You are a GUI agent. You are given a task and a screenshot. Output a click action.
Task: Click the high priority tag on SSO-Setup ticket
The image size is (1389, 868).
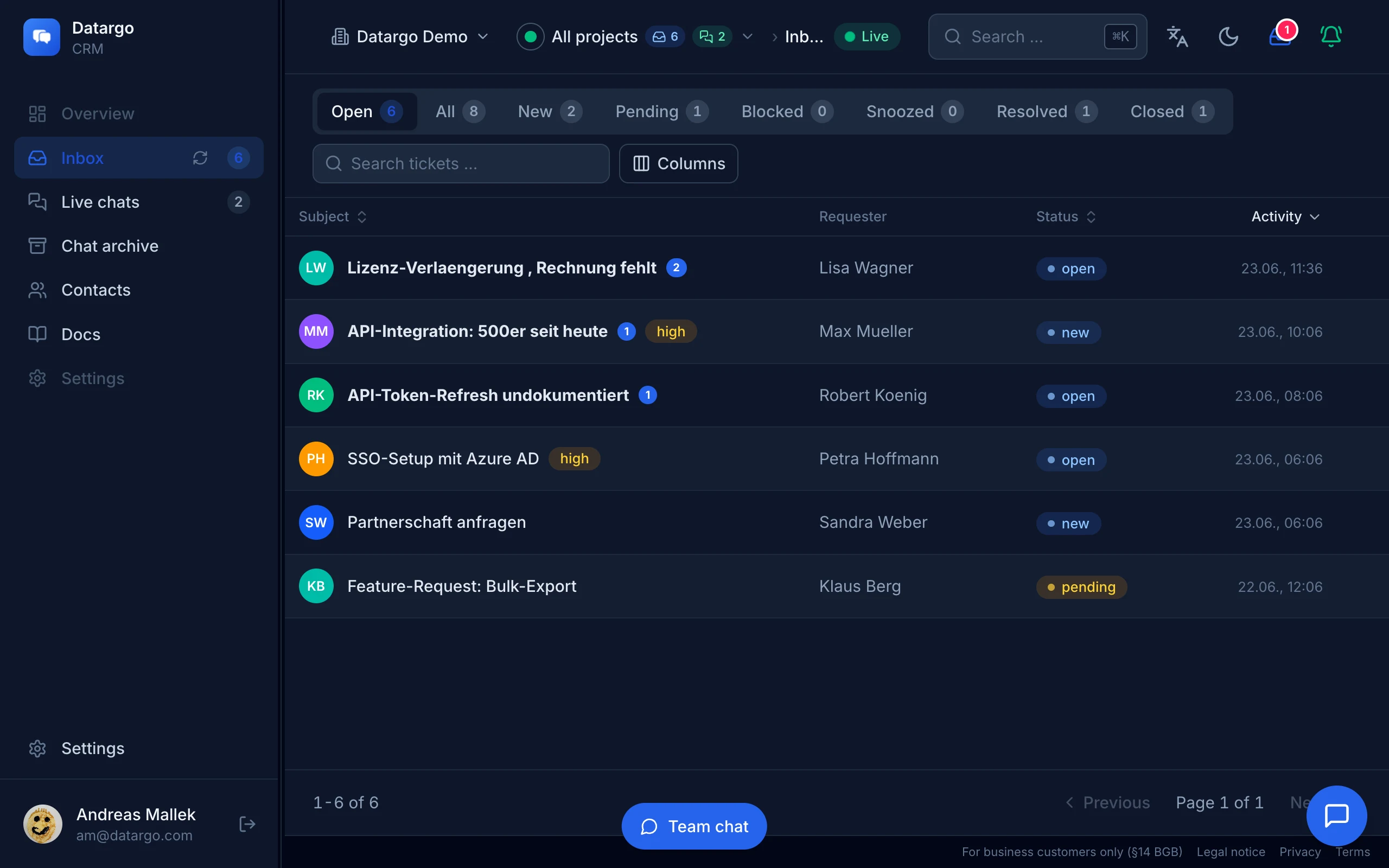pyautogui.click(x=574, y=459)
